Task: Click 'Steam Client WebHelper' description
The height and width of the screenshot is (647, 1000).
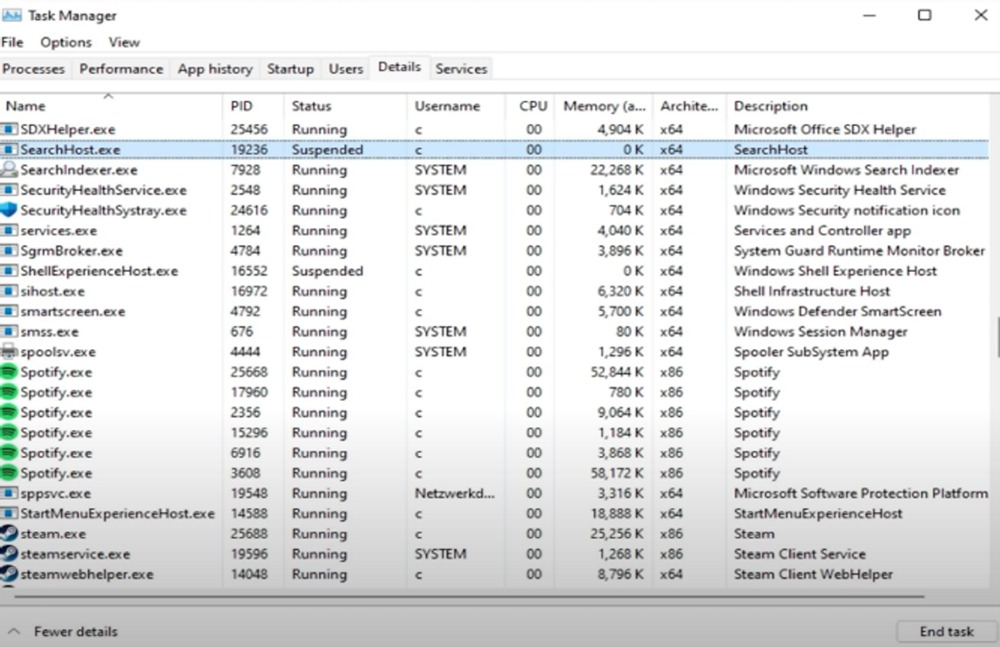Action: pyautogui.click(x=813, y=574)
